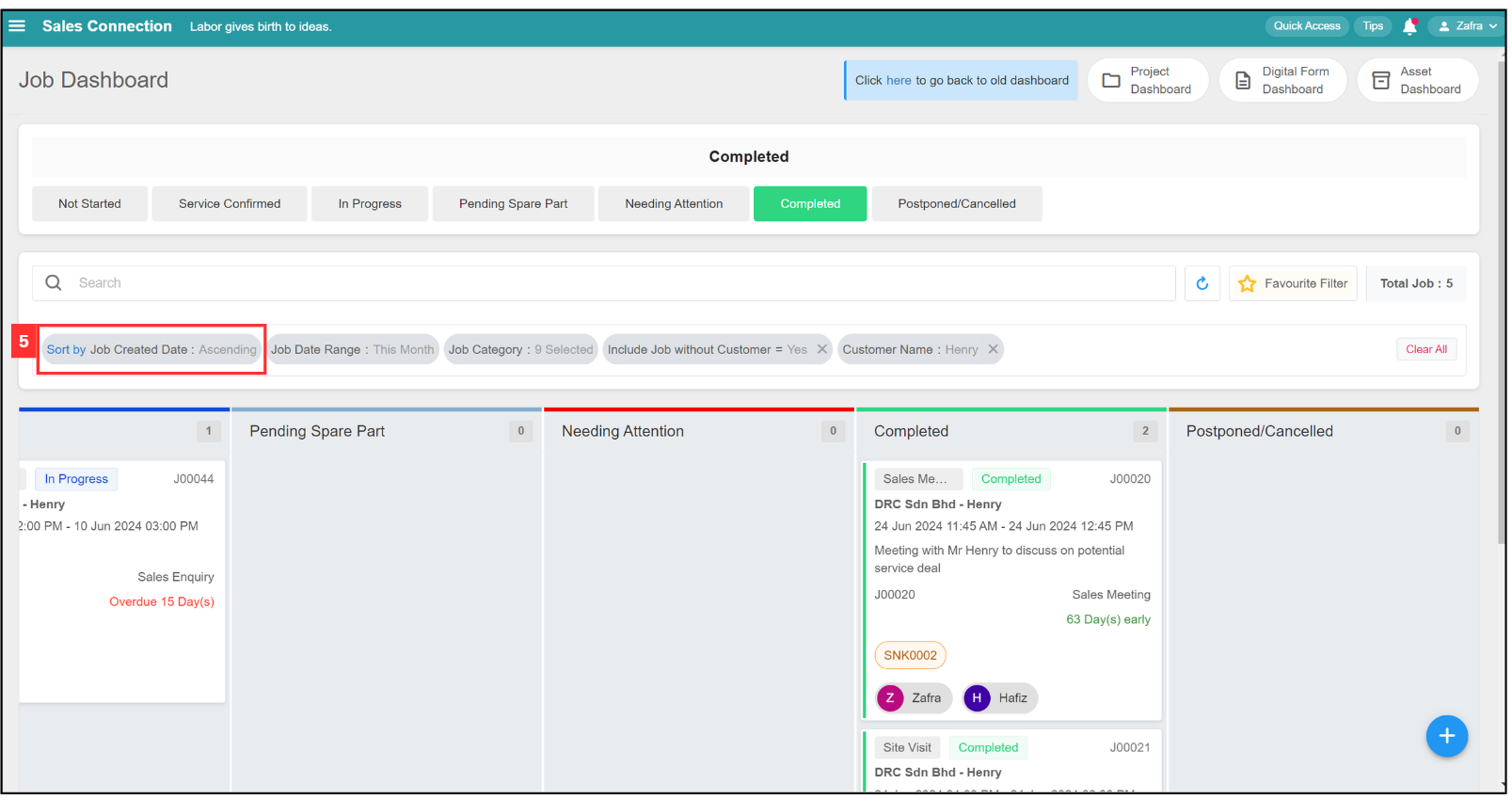Open the Sort by Job Created Date filter
Screen dimensions: 1512x800
pyautogui.click(x=151, y=349)
